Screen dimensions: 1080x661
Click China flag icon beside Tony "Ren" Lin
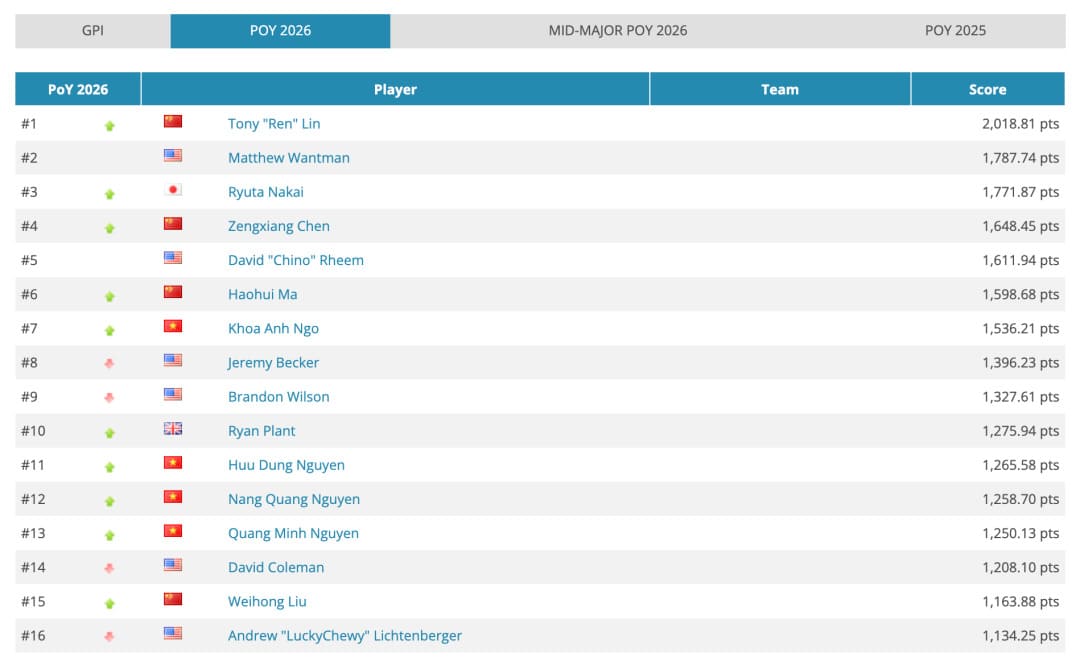click(x=173, y=122)
